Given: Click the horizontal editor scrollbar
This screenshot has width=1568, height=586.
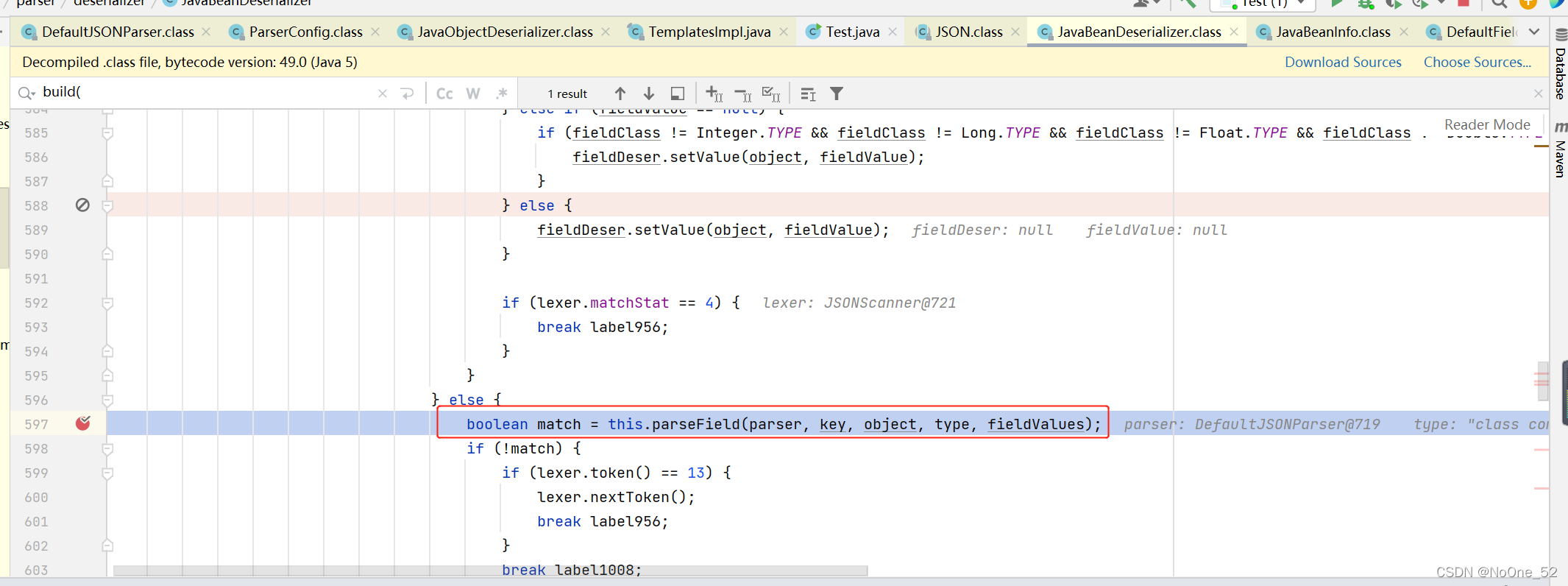Looking at the screenshot, I should coord(490,571).
